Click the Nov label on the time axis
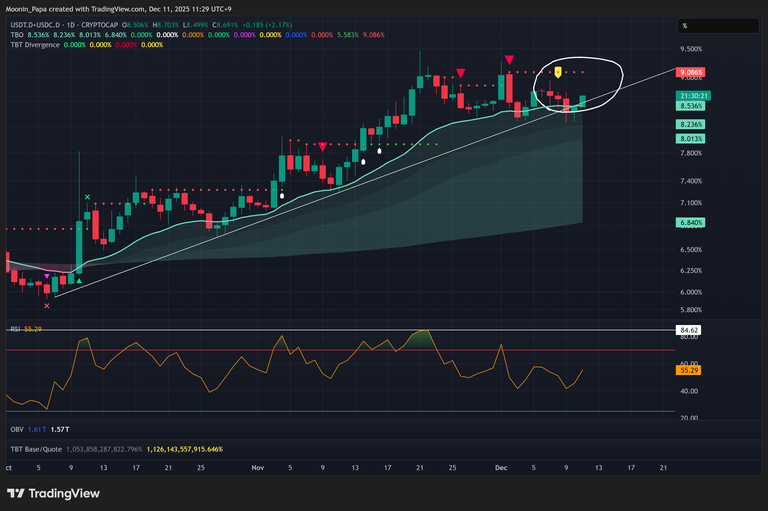Screen dimensions: 768x511 (x=257, y=467)
